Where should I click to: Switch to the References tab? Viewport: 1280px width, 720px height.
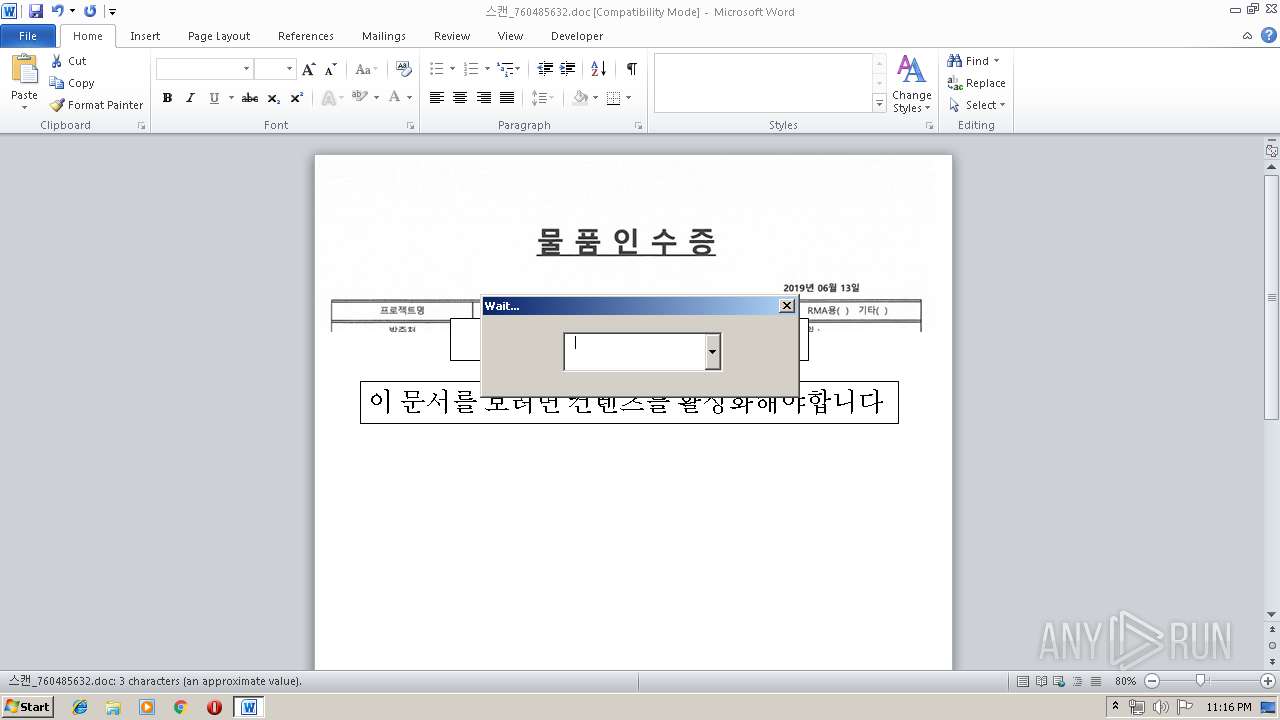pos(306,36)
